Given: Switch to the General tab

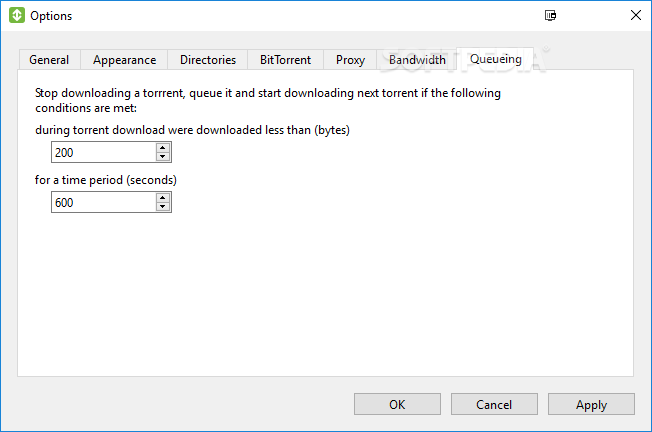Looking at the screenshot, I should pos(49,60).
